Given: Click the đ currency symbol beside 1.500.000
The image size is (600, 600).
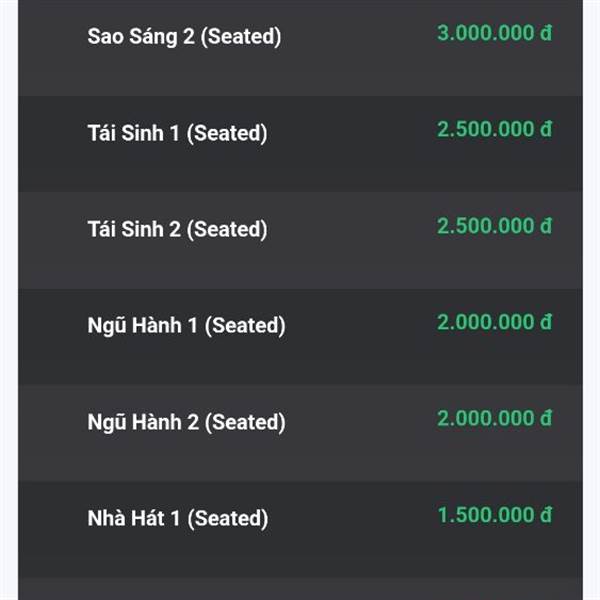Looking at the screenshot, I should (546, 515).
